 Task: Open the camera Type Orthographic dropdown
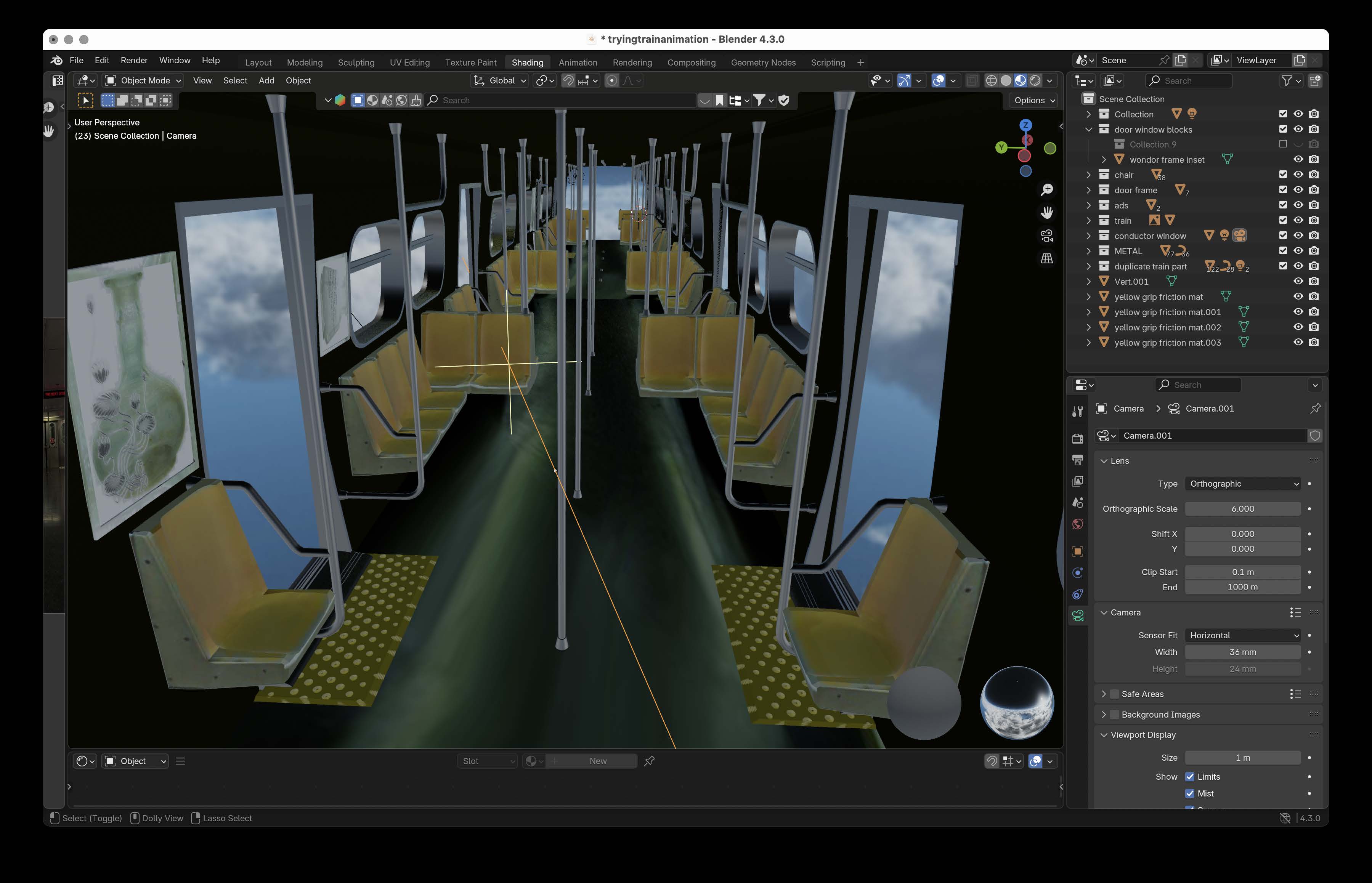click(x=1243, y=484)
